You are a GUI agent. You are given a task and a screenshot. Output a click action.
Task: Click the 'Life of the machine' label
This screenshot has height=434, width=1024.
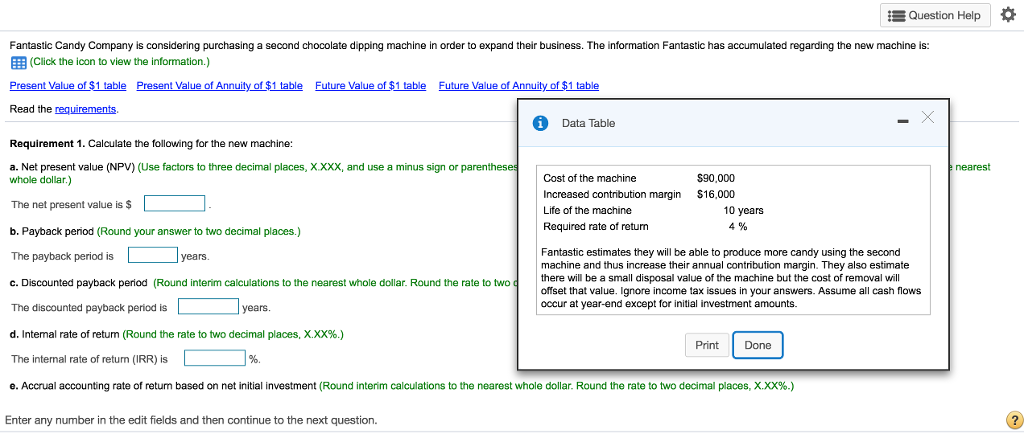coord(587,210)
